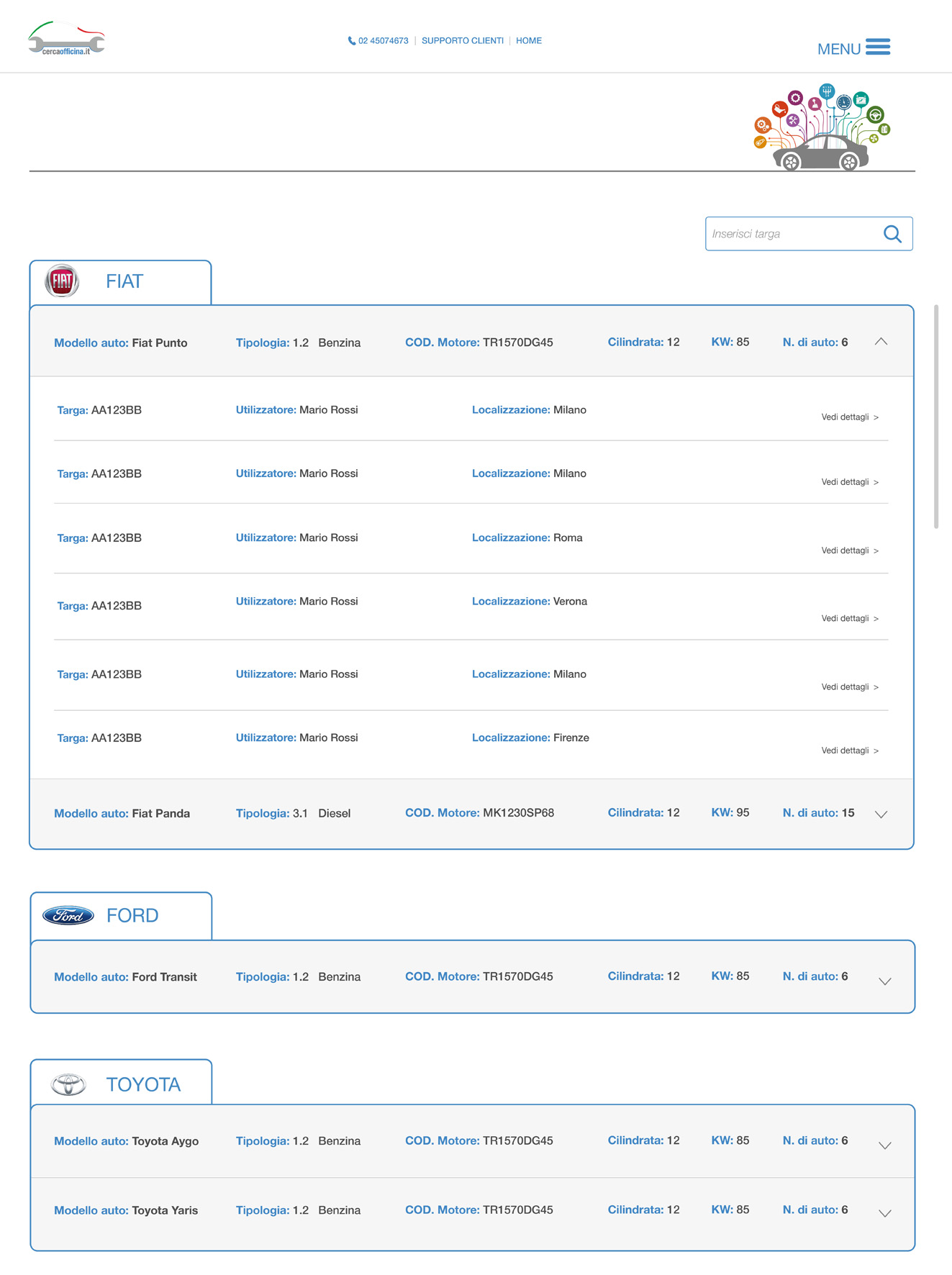The width and height of the screenshot is (952, 1275).
Task: Click 'Benzina' in Toyota Aygo row
Action: tap(340, 1141)
